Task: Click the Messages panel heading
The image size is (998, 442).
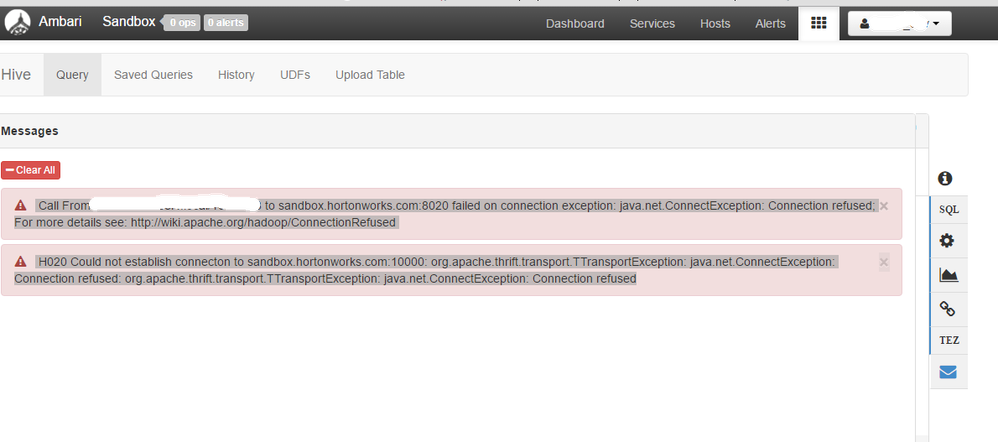Action: 30,131
